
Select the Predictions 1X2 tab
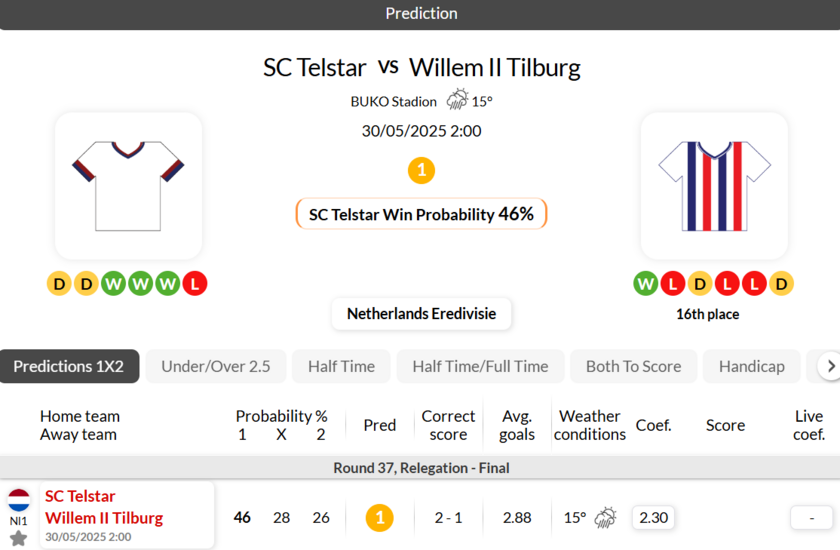click(69, 366)
